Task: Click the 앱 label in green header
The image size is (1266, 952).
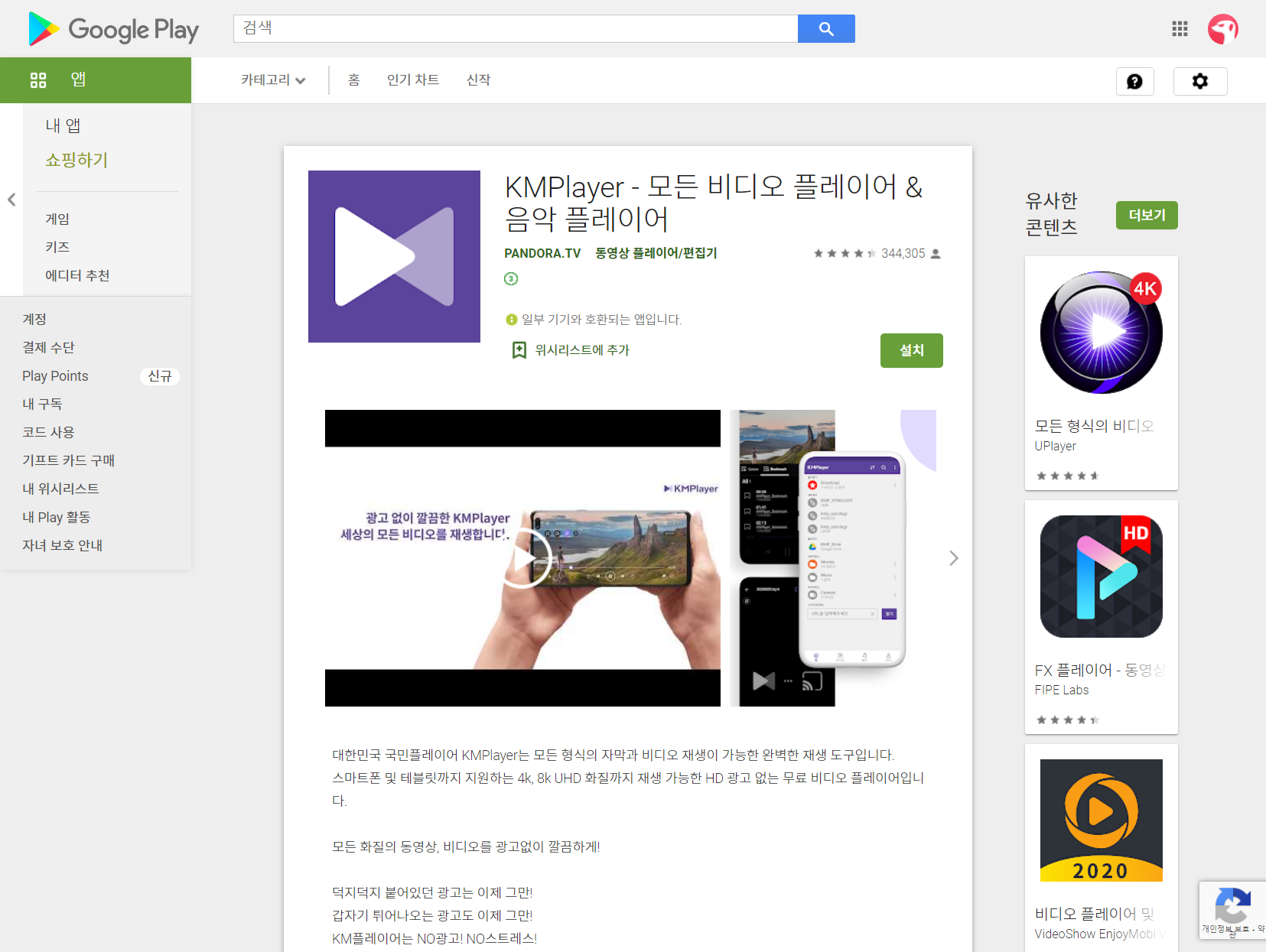Action: coord(78,80)
